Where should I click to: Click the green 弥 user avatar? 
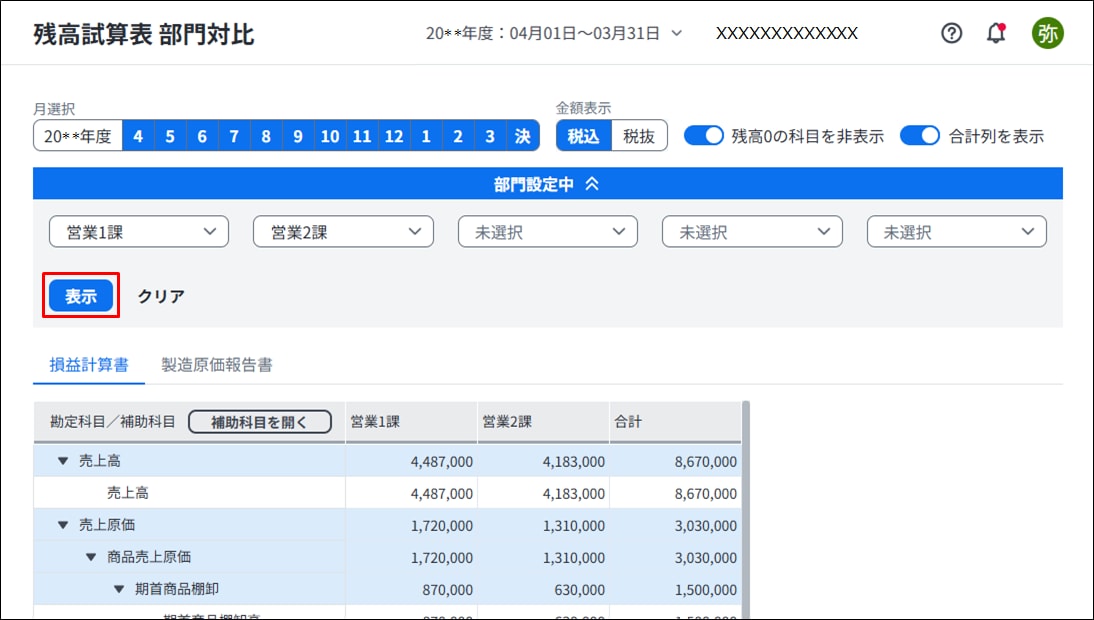(x=1047, y=33)
